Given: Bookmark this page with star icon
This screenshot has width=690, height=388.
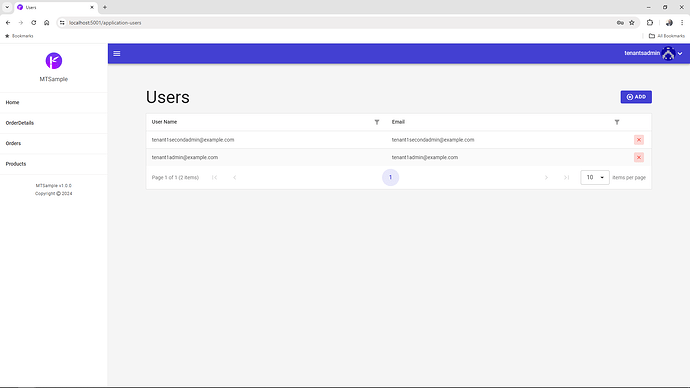Looking at the screenshot, I should [632, 22].
